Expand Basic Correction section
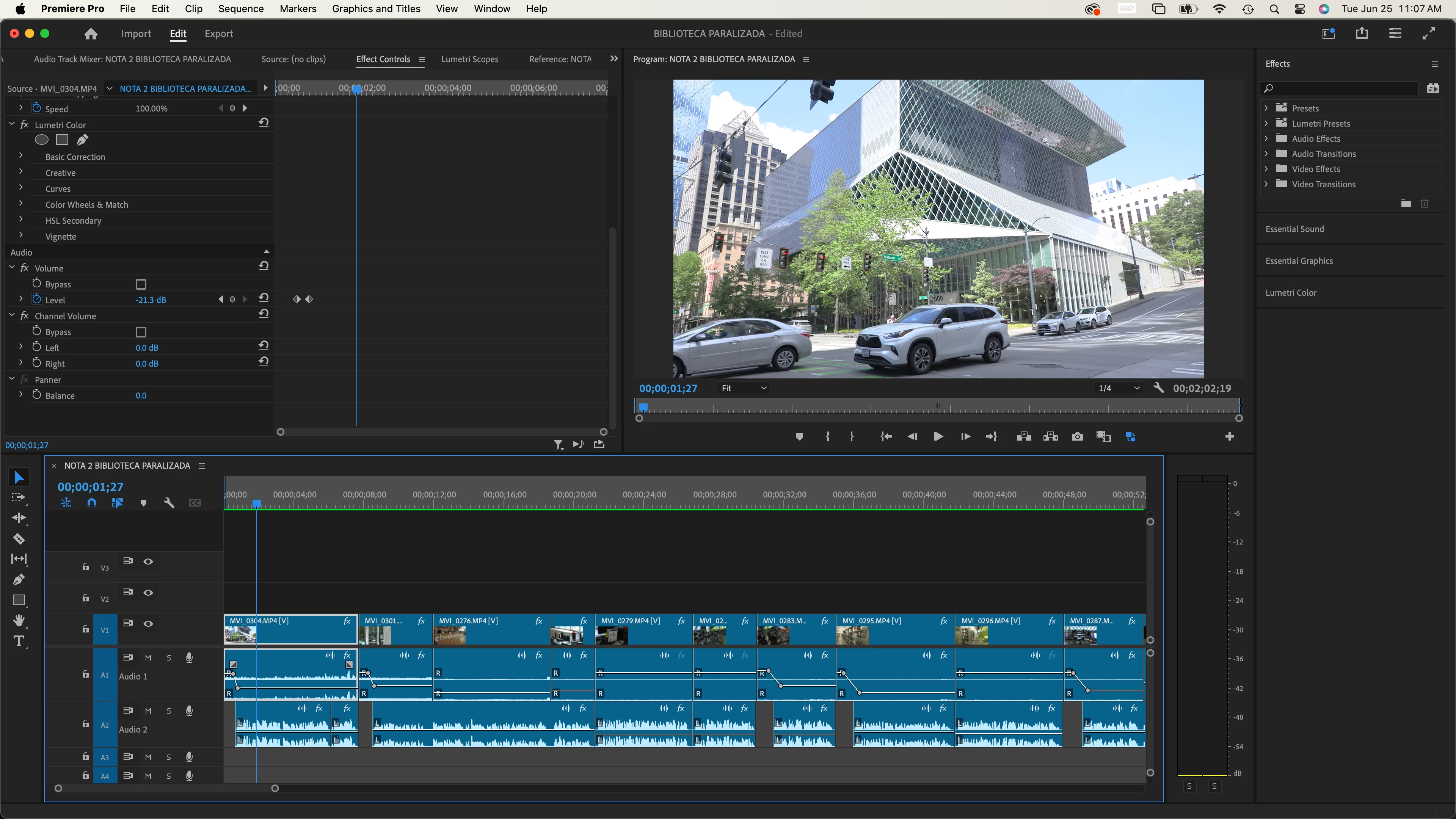Screen dimensions: 1456x819 tap(21, 156)
